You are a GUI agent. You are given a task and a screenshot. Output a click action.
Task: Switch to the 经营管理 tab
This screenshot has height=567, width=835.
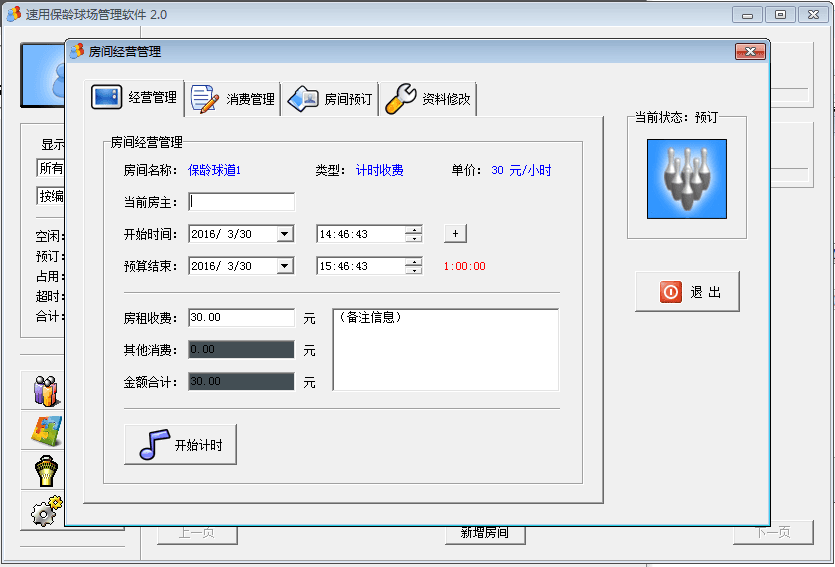[135, 98]
